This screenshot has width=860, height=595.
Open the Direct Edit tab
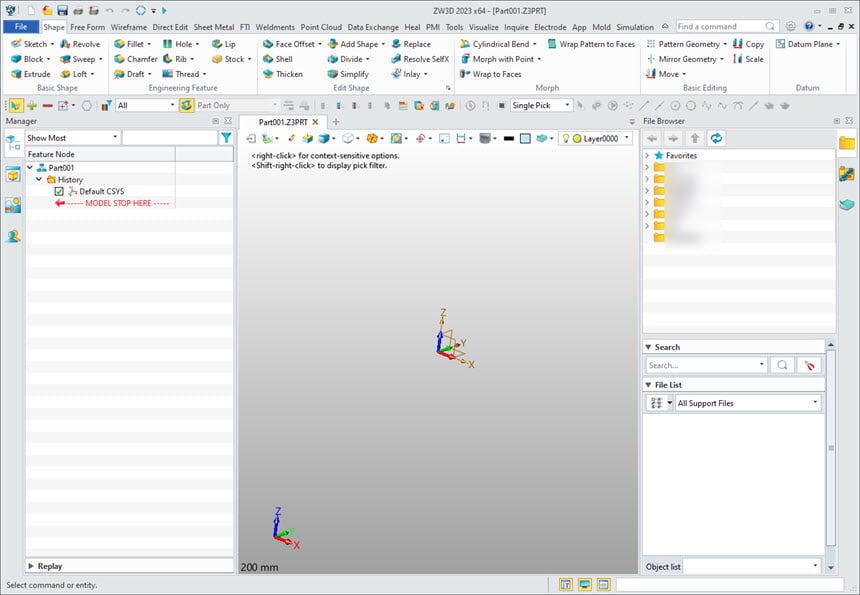point(170,27)
